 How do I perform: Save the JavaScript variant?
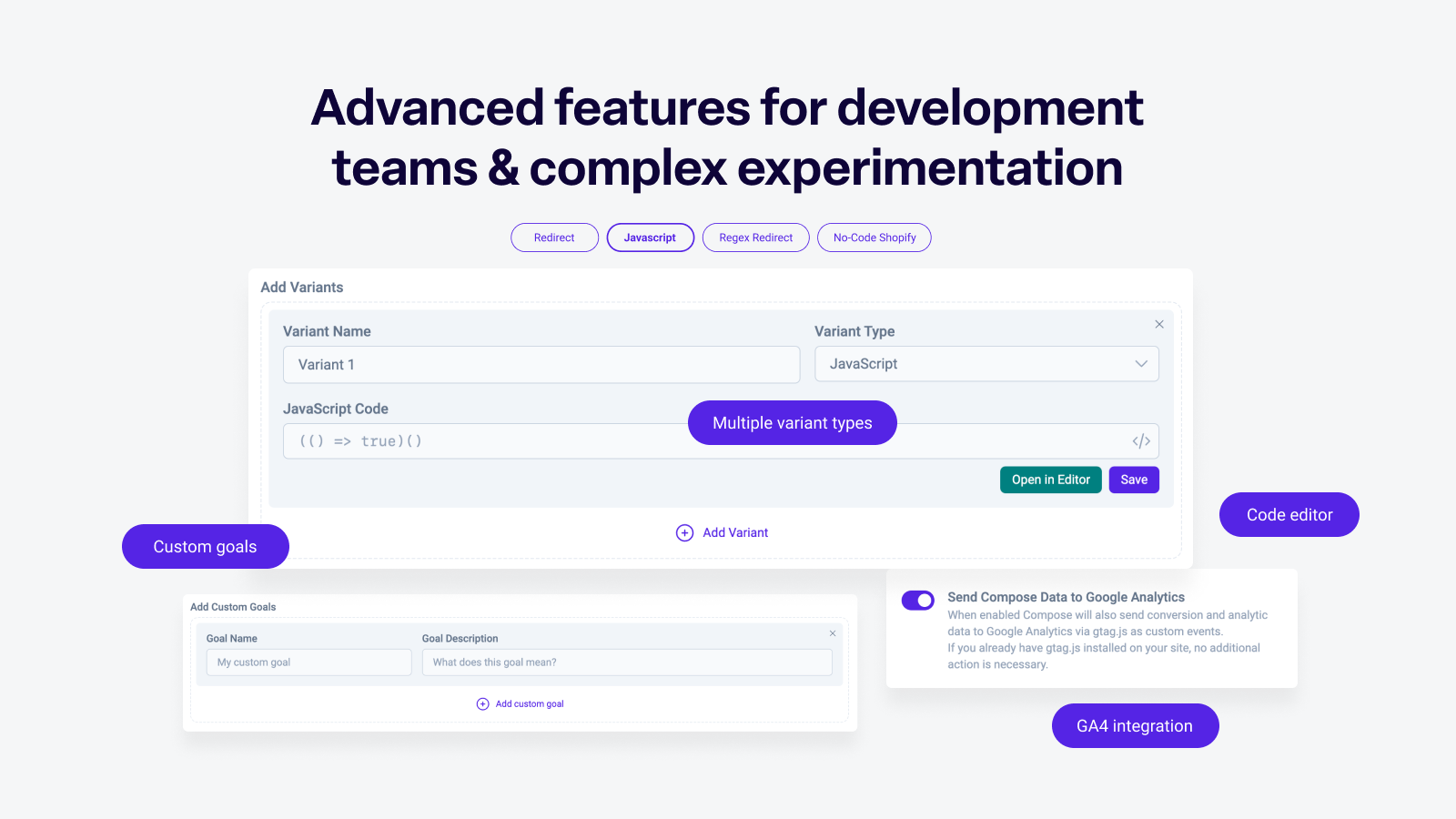(1134, 480)
